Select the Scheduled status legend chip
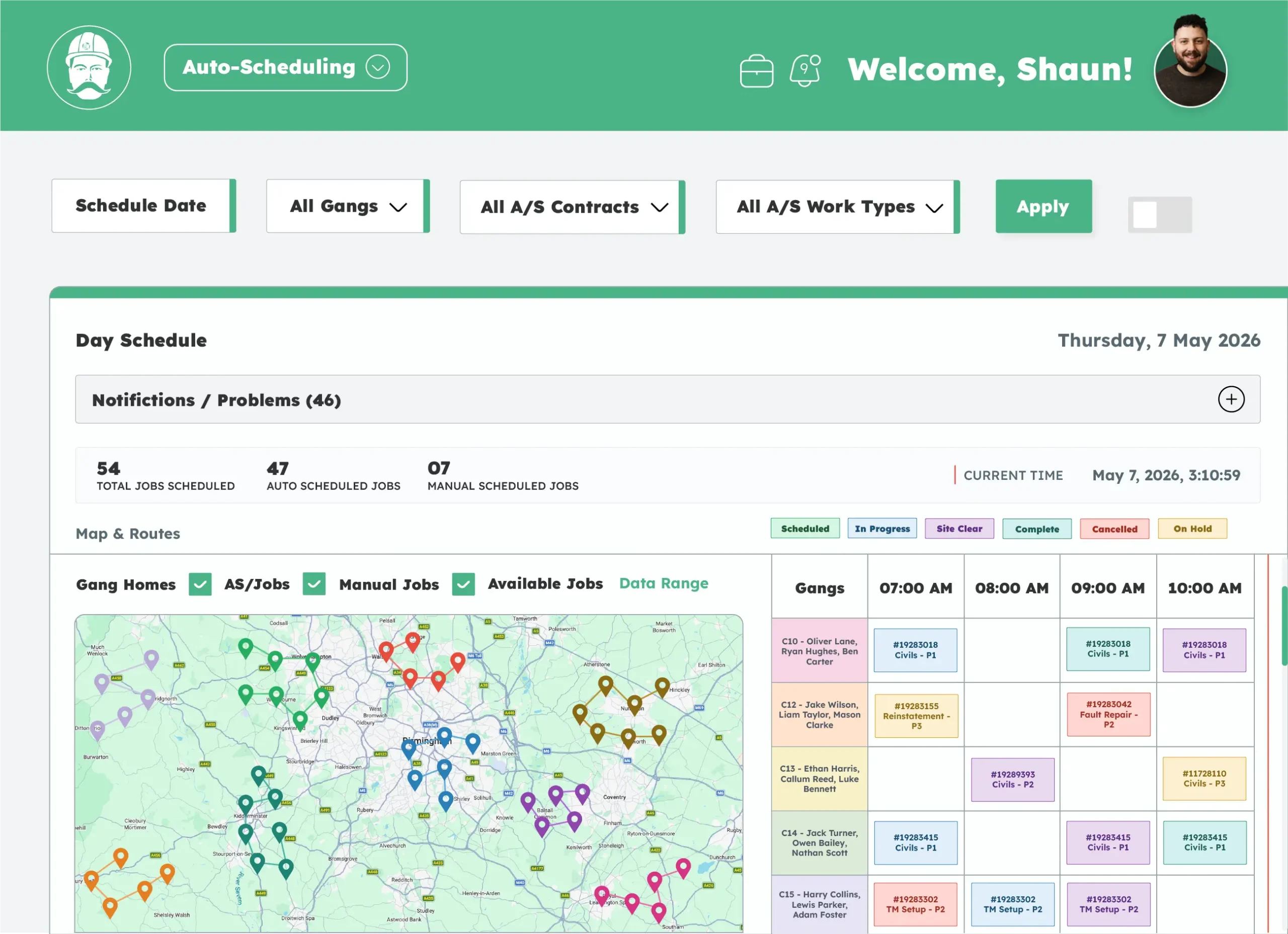Image resolution: width=1288 pixels, height=934 pixels. pyautogui.click(x=804, y=529)
